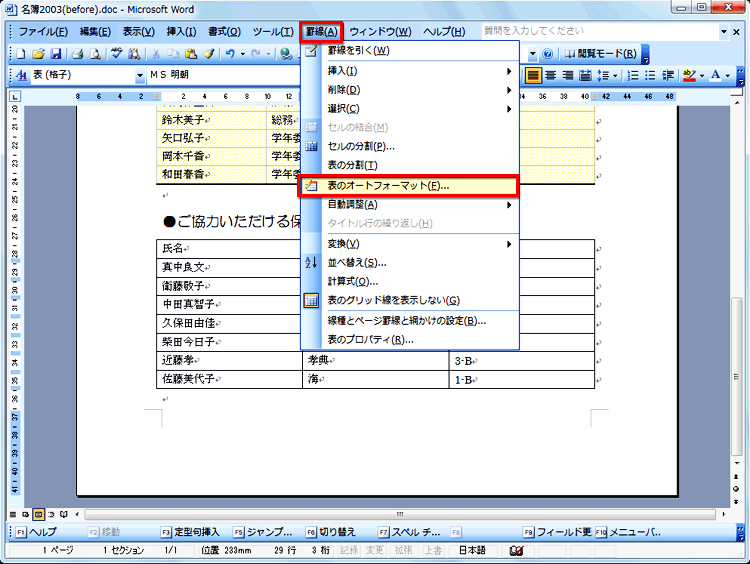Toggle numbered list formatting
The image size is (750, 564).
633,76
